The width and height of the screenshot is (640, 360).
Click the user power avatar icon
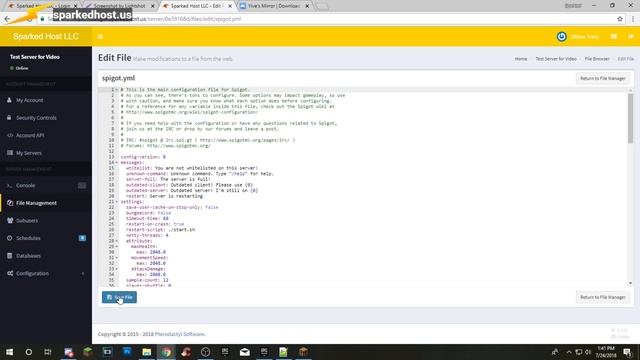point(562,36)
